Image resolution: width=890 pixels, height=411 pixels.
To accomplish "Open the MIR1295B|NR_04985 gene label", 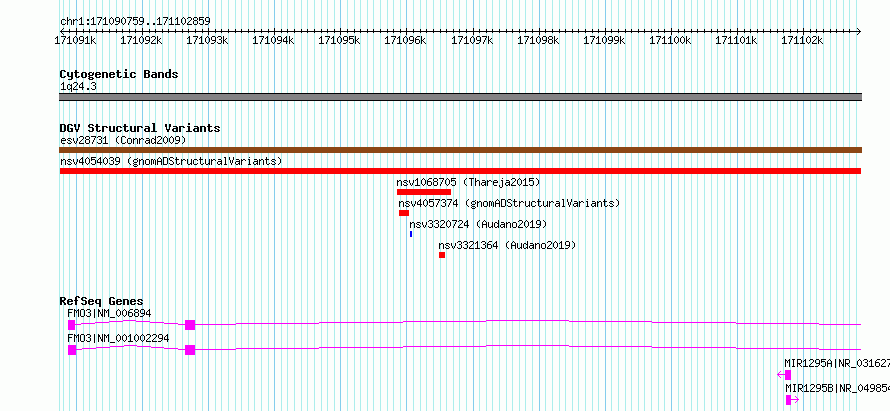I will tap(837, 388).
